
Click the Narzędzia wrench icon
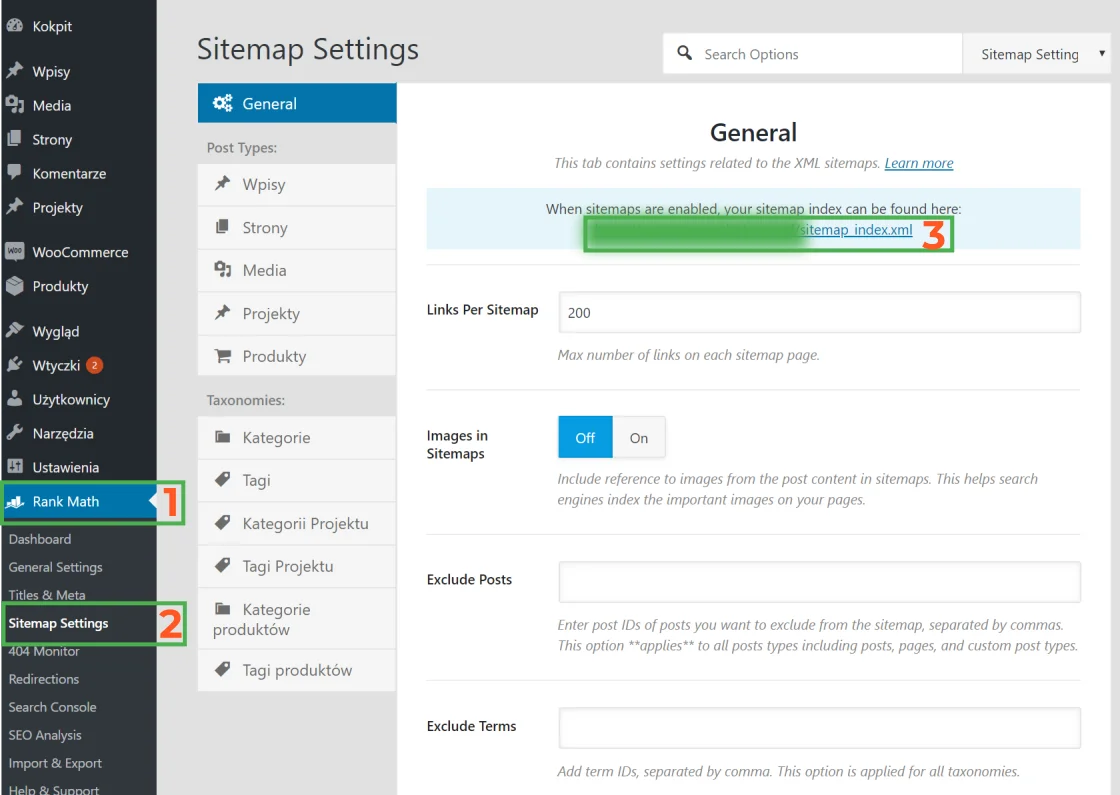(14, 432)
